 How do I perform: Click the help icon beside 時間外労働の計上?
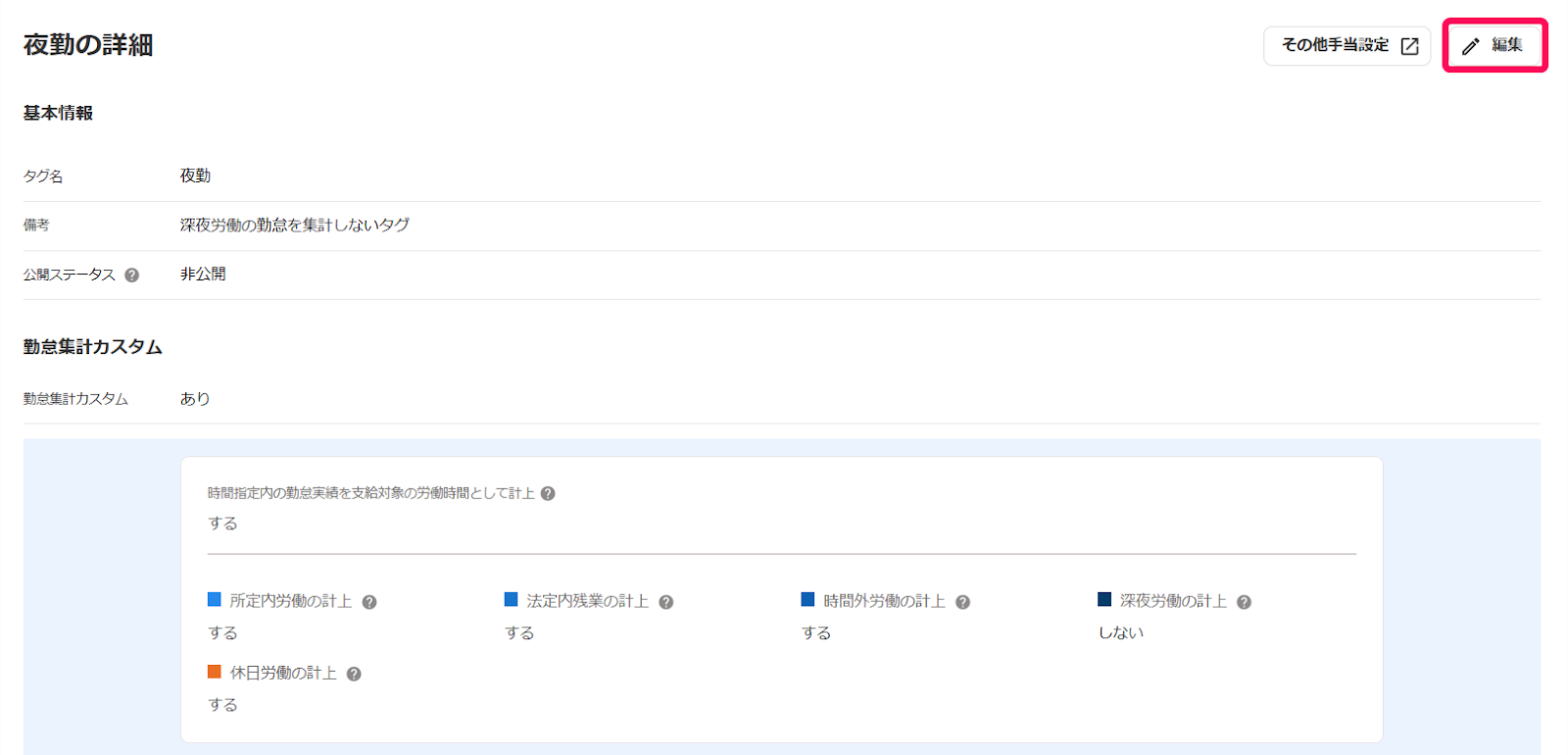click(963, 602)
